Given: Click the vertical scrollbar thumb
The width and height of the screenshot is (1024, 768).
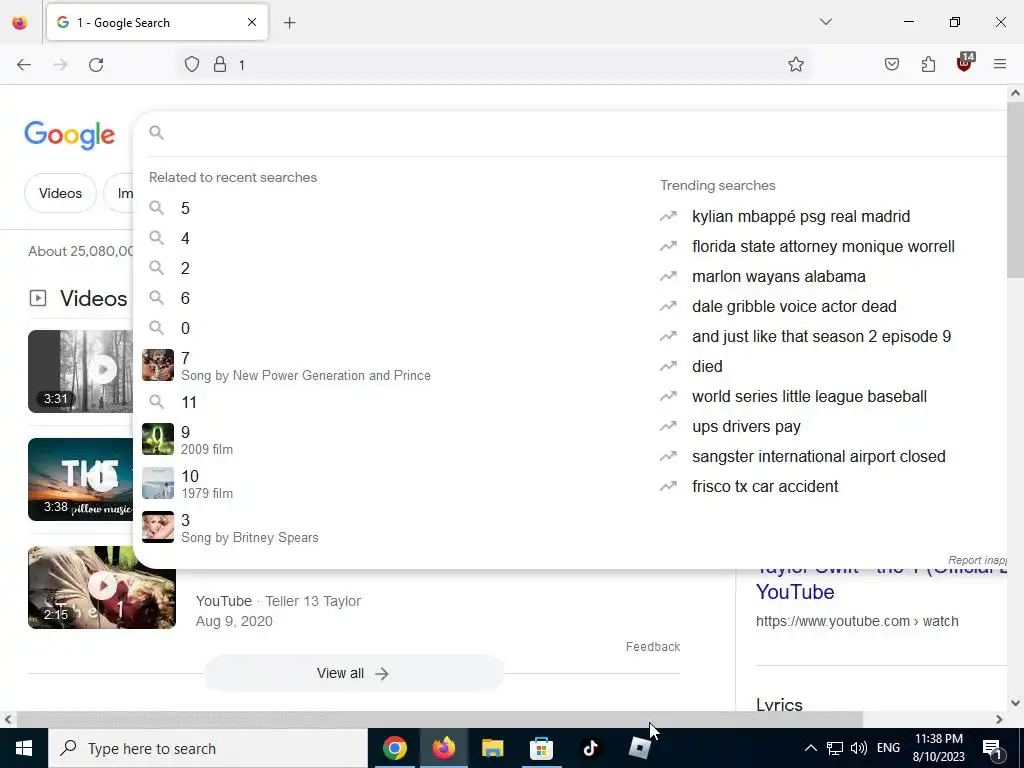Looking at the screenshot, I should (1015, 189).
